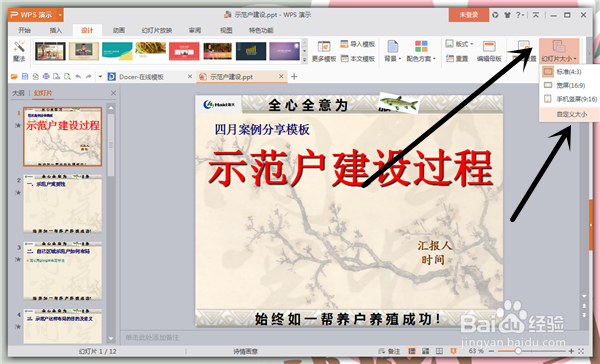
Task: Click the fit-to-window icon beside zoom
Action: (x=581, y=351)
